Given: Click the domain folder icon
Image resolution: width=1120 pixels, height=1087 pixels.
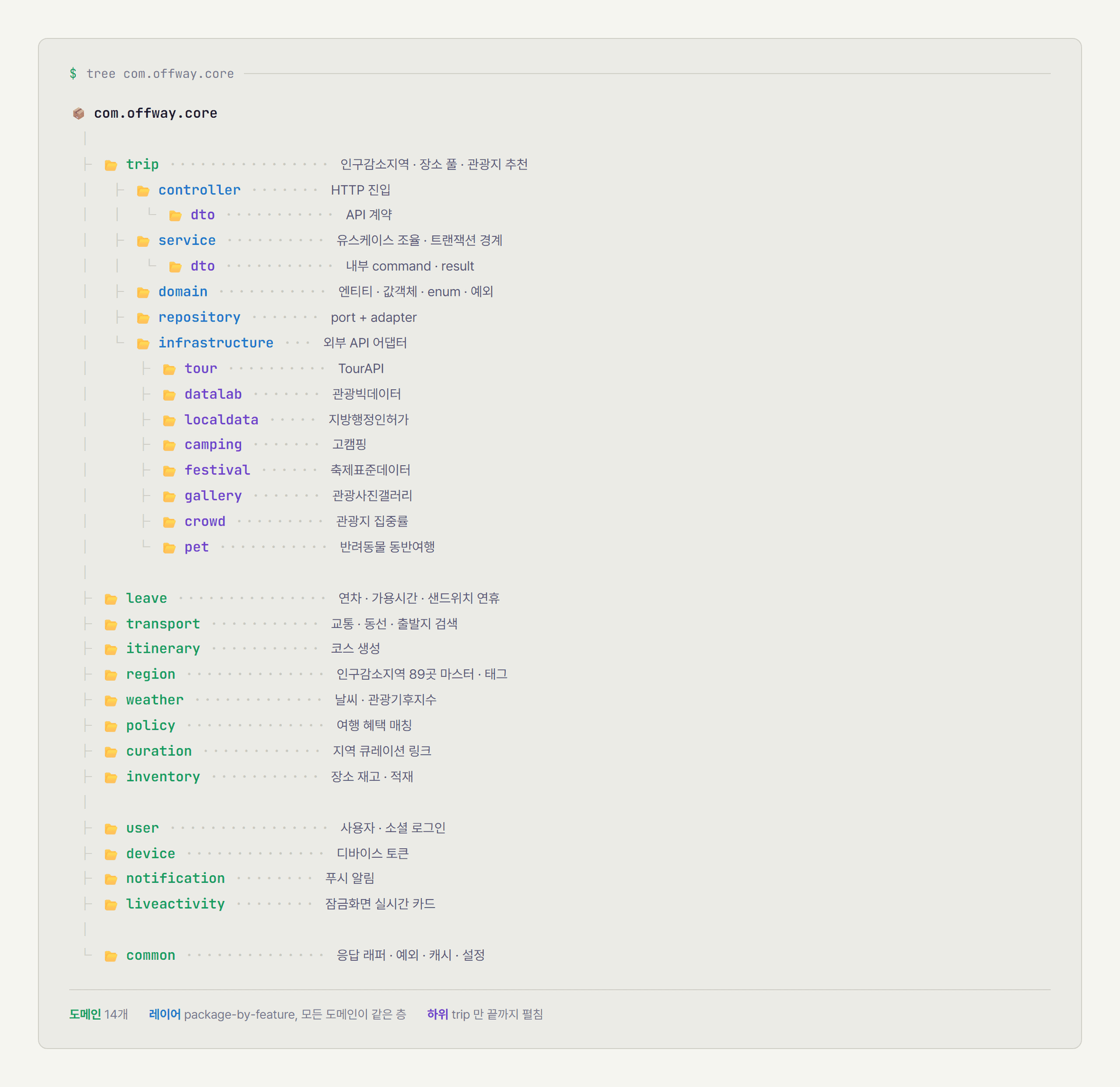Looking at the screenshot, I should [143, 292].
